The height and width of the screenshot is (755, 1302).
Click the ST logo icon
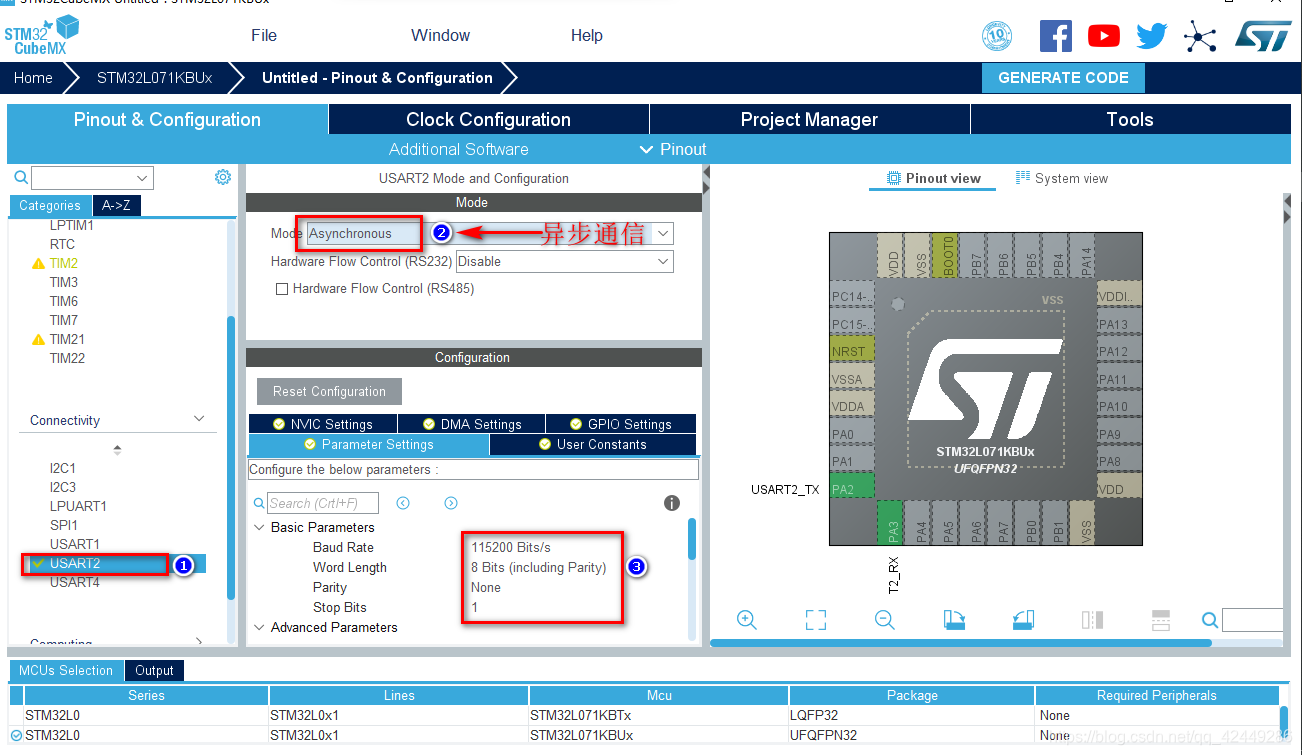pyautogui.click(x=1263, y=36)
